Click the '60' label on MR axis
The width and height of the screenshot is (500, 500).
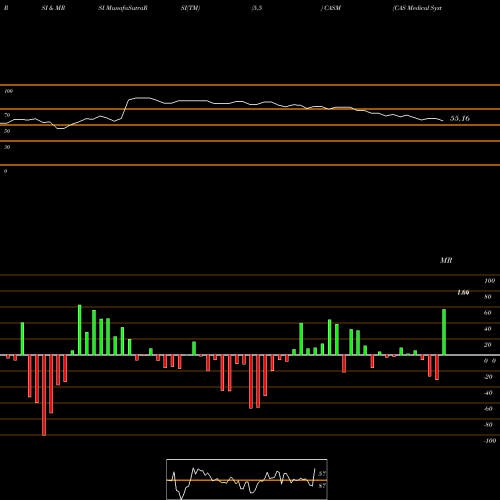point(488,313)
